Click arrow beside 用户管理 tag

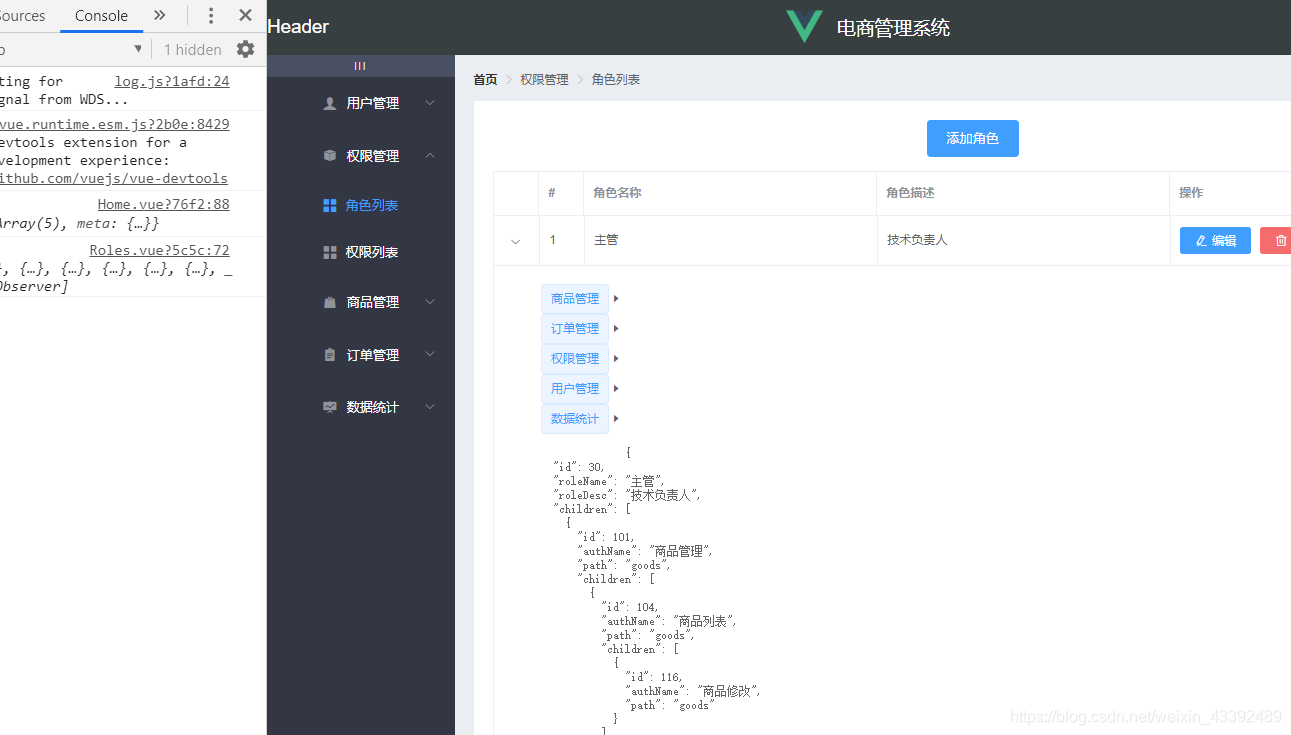pos(616,388)
